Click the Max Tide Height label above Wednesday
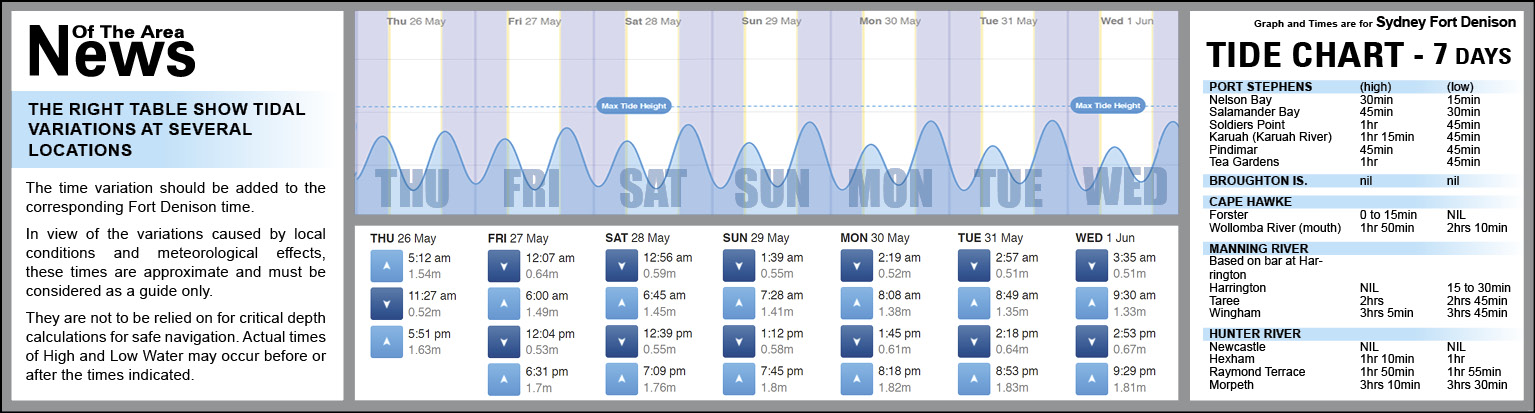 tap(1107, 105)
